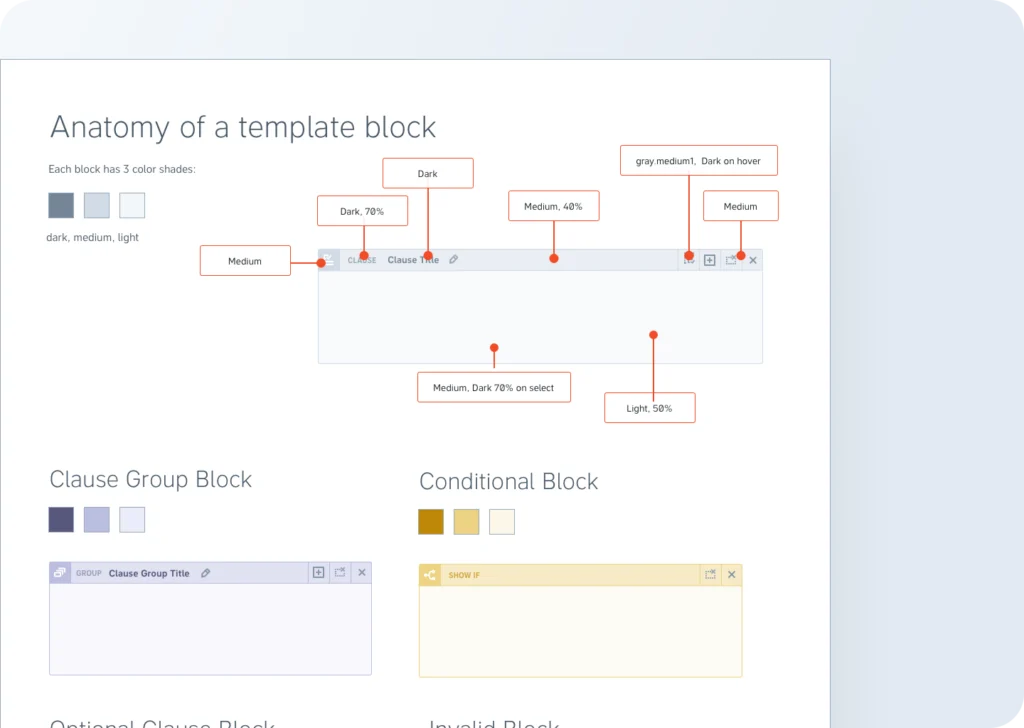The width and height of the screenshot is (1024, 728).
Task: Click the dashed-box remove icon in SHOW IF header
Action: point(711,575)
